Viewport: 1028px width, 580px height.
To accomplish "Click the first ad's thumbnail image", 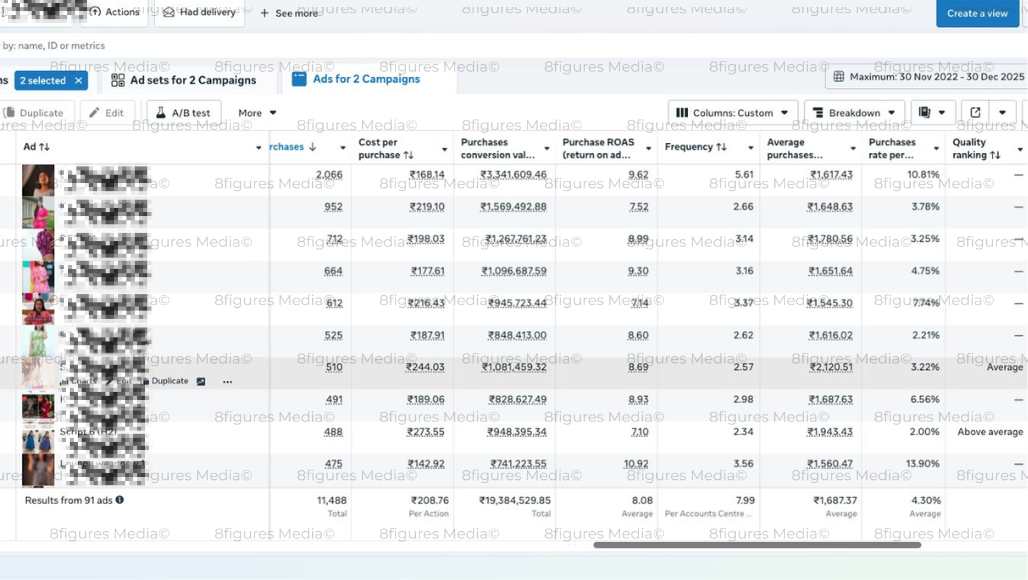I will [38, 180].
